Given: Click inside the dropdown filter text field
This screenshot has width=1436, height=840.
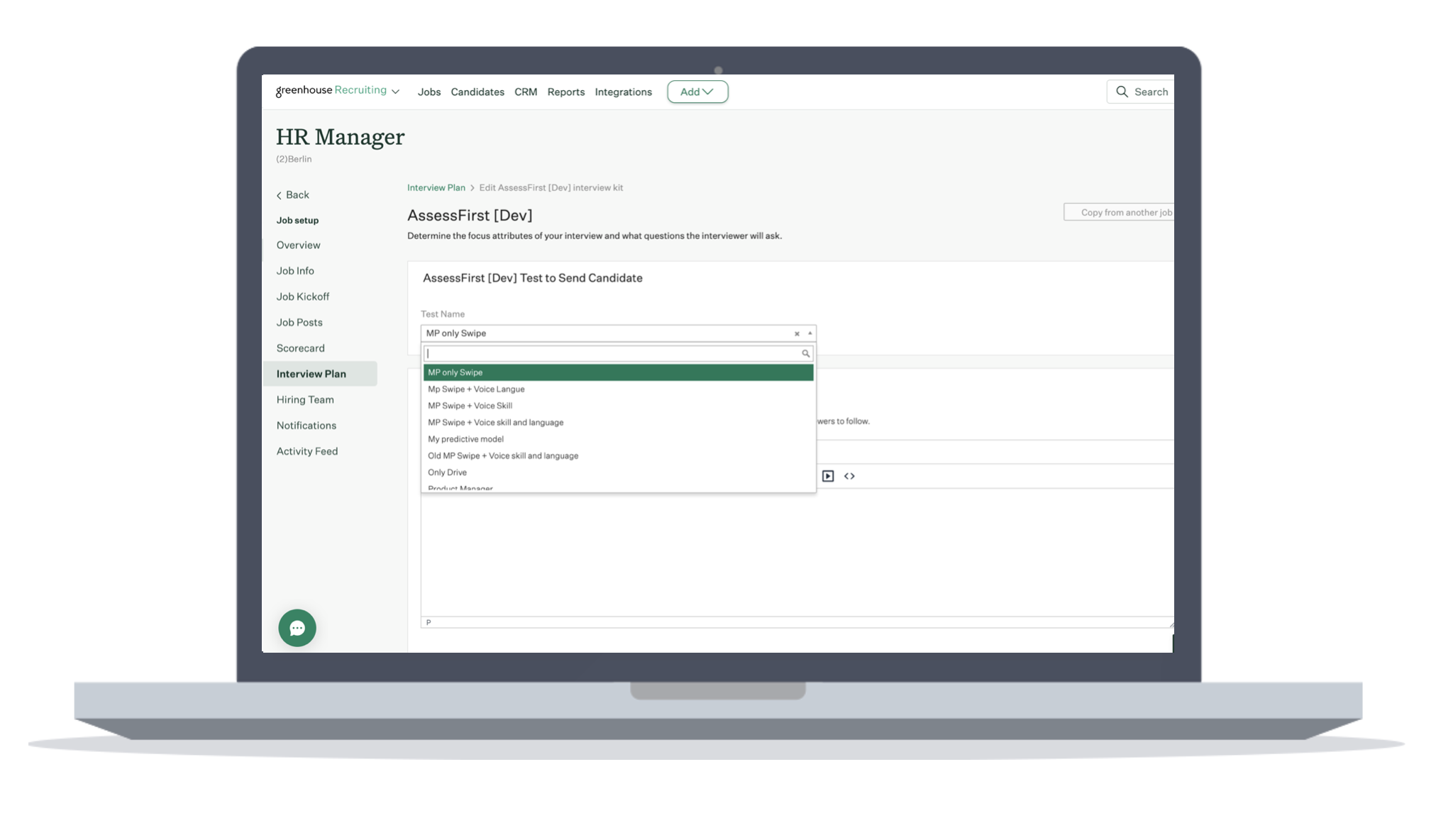Looking at the screenshot, I should (x=610, y=353).
